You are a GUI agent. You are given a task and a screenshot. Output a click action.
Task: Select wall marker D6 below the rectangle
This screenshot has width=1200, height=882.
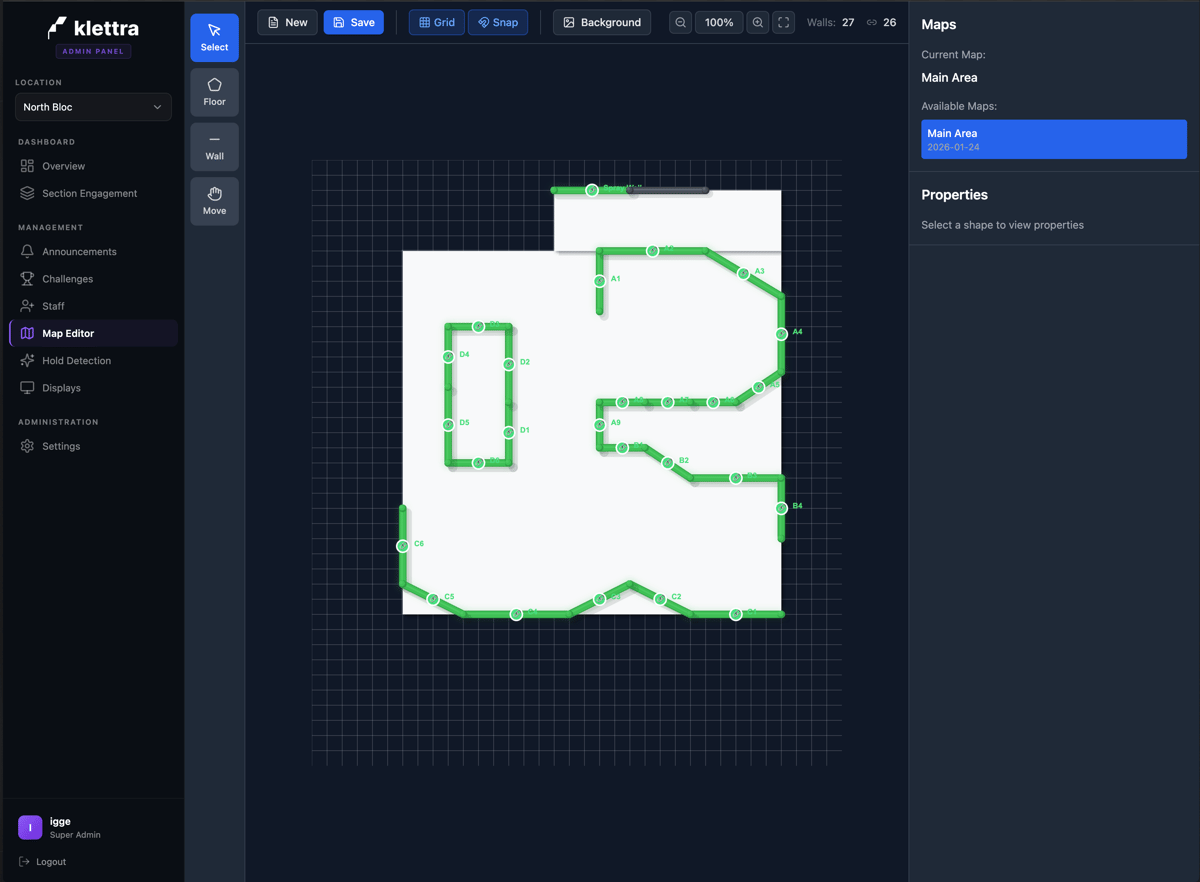click(479, 463)
